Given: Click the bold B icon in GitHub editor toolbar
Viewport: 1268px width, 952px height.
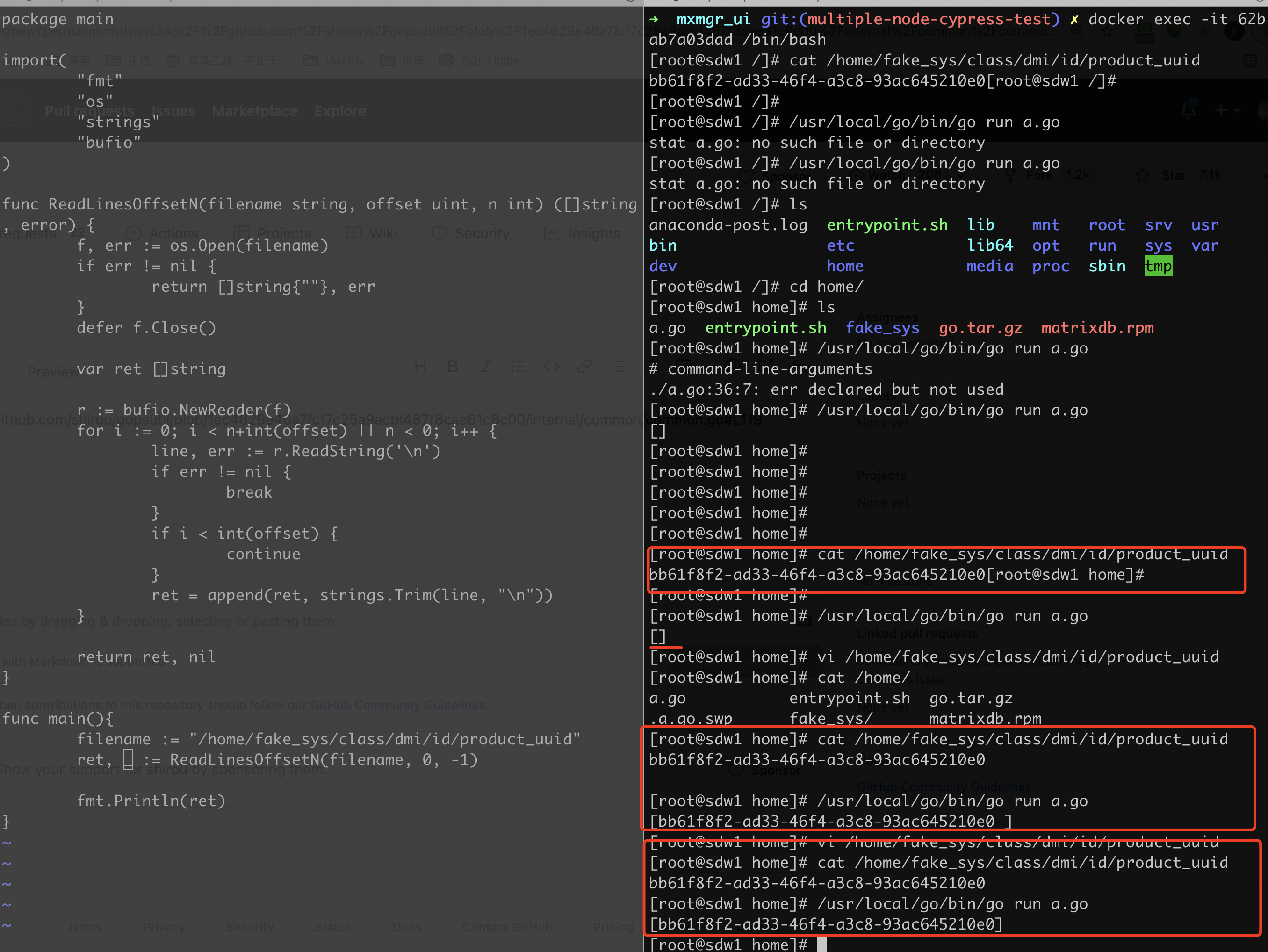Looking at the screenshot, I should click(x=452, y=367).
